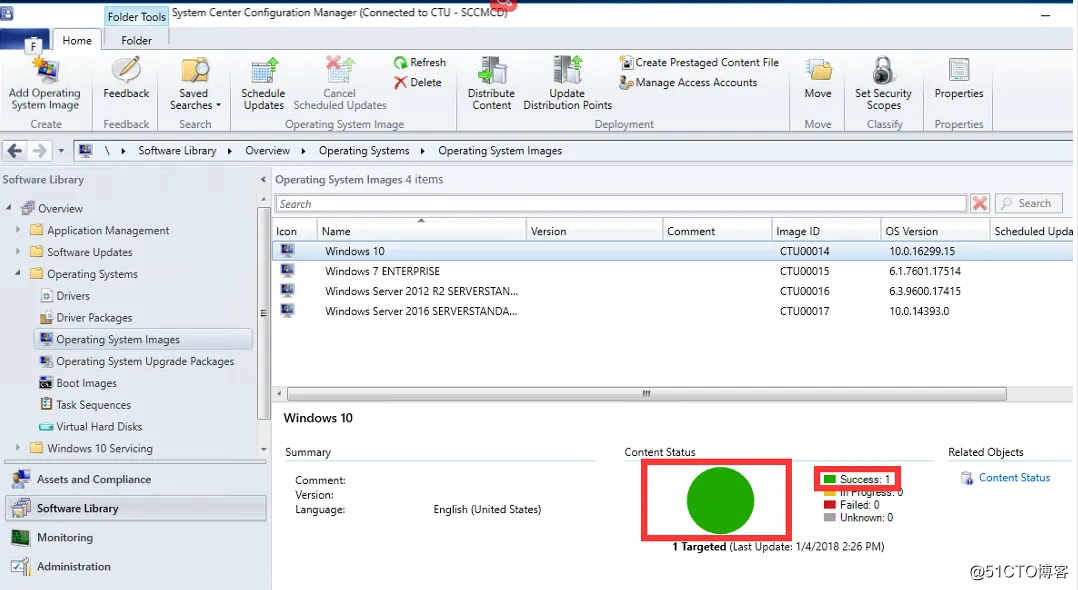This screenshot has height=590, width=1078.
Task: Launch Schedule Updates for the image
Action: pyautogui.click(x=263, y=84)
